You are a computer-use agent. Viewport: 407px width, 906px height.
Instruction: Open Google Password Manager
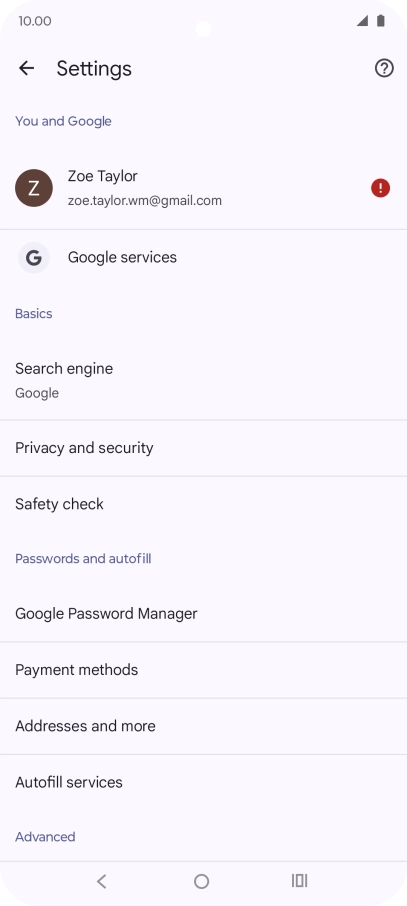204,614
